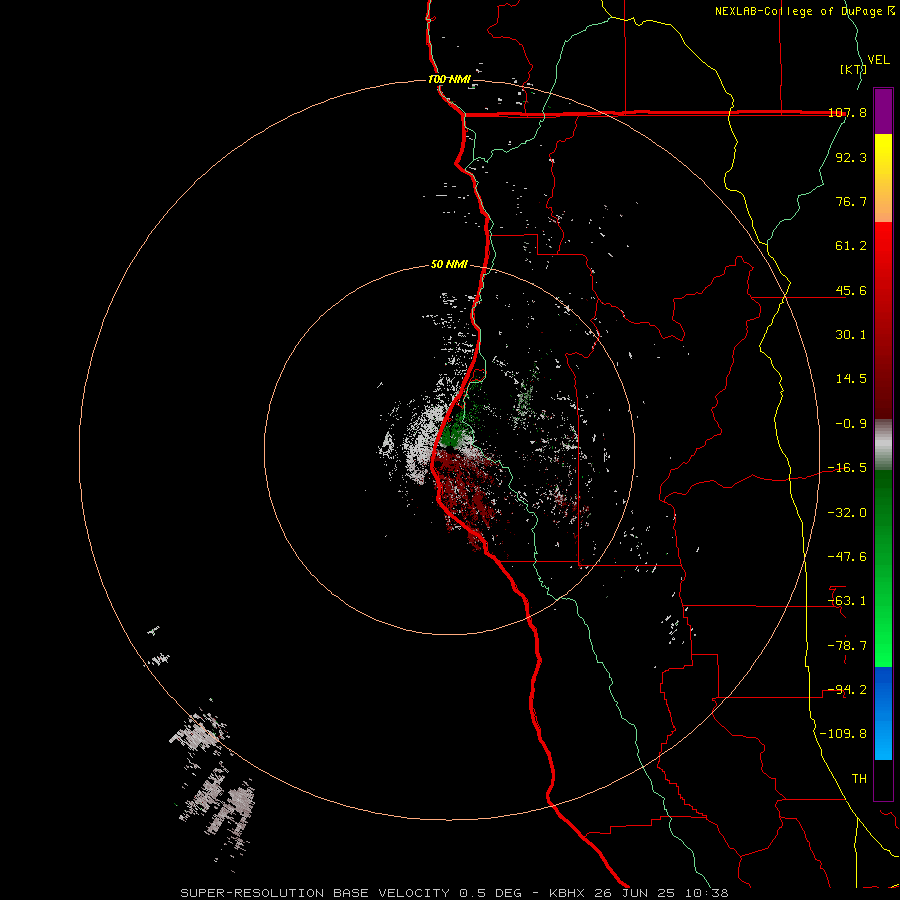900x900 pixels.
Task: Click the TH legend label
Action: (859, 779)
